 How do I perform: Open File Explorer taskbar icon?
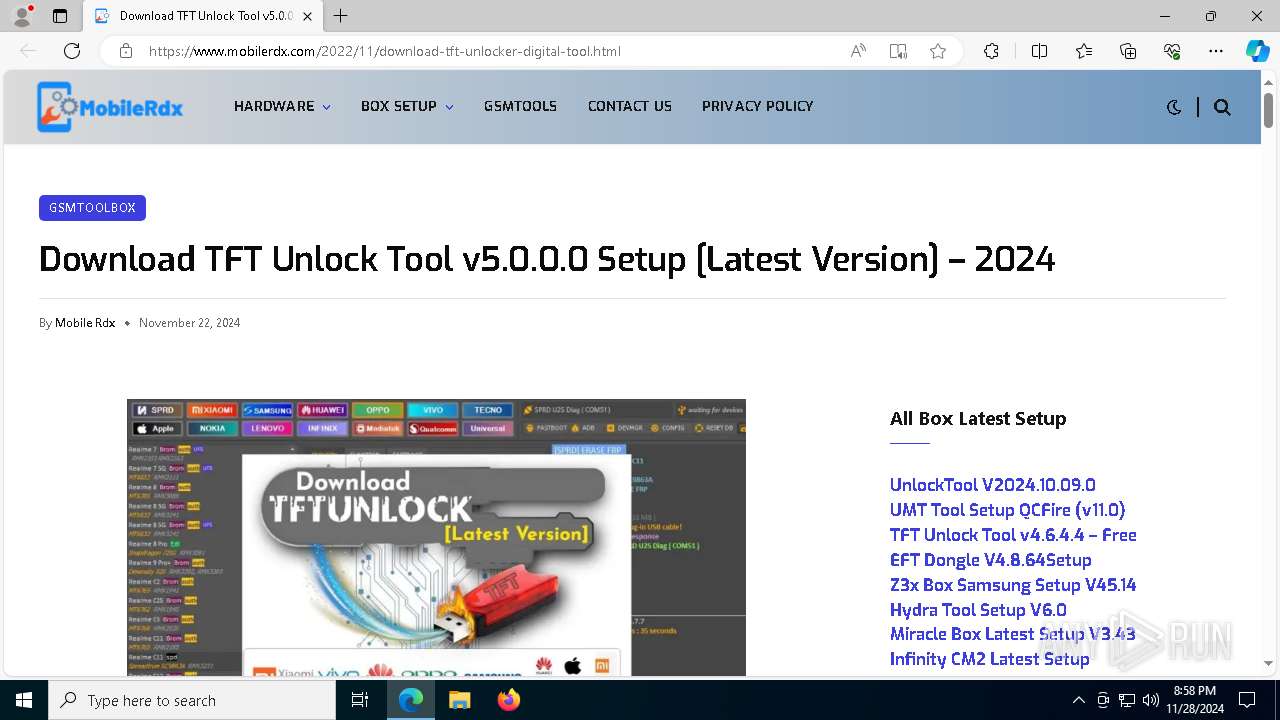459,700
